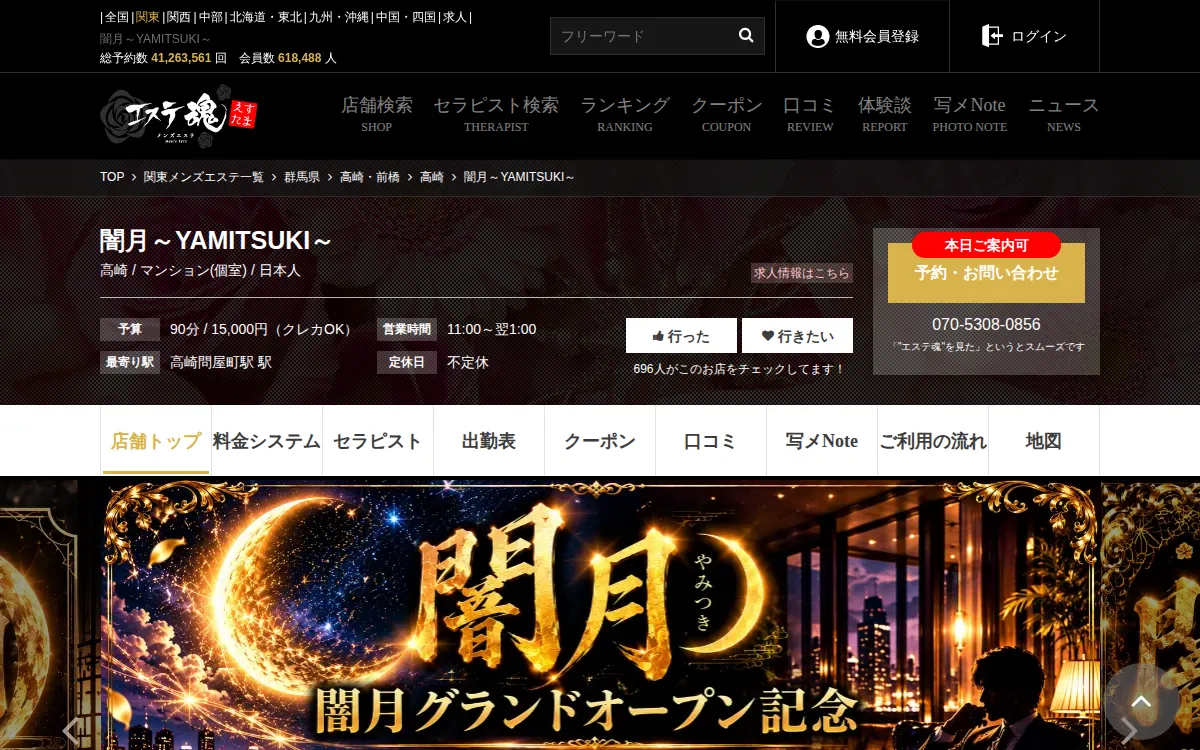The height and width of the screenshot is (750, 1200).
Task: Click the login door icon
Action: click(991, 36)
